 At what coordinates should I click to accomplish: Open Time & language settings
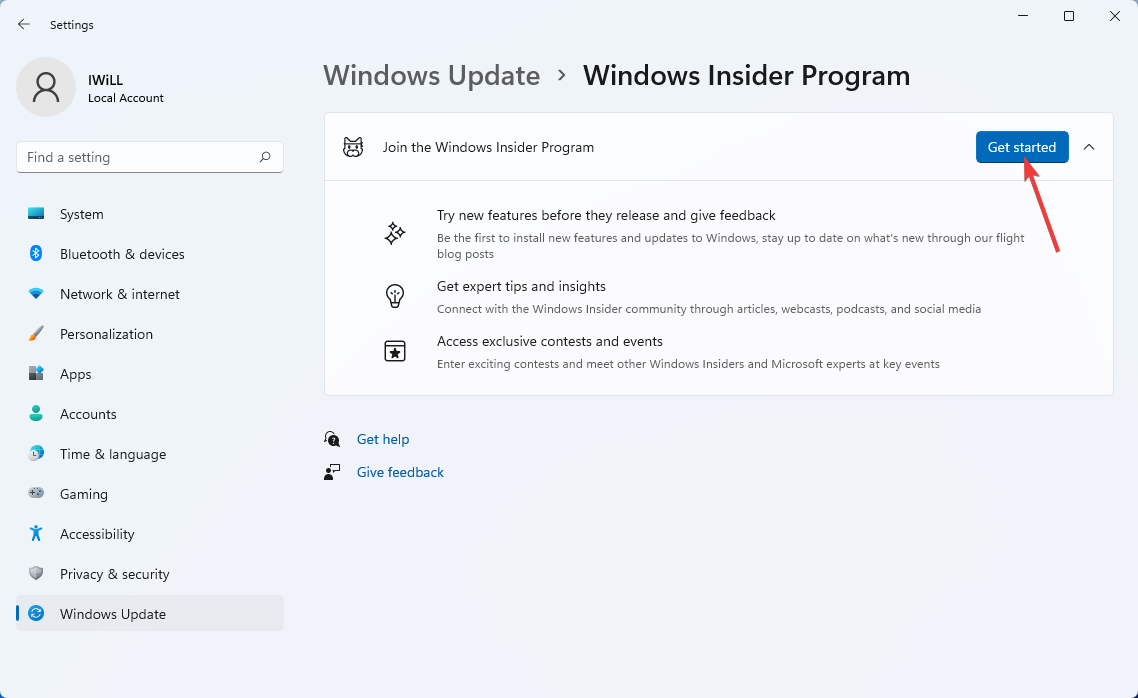tap(150, 453)
